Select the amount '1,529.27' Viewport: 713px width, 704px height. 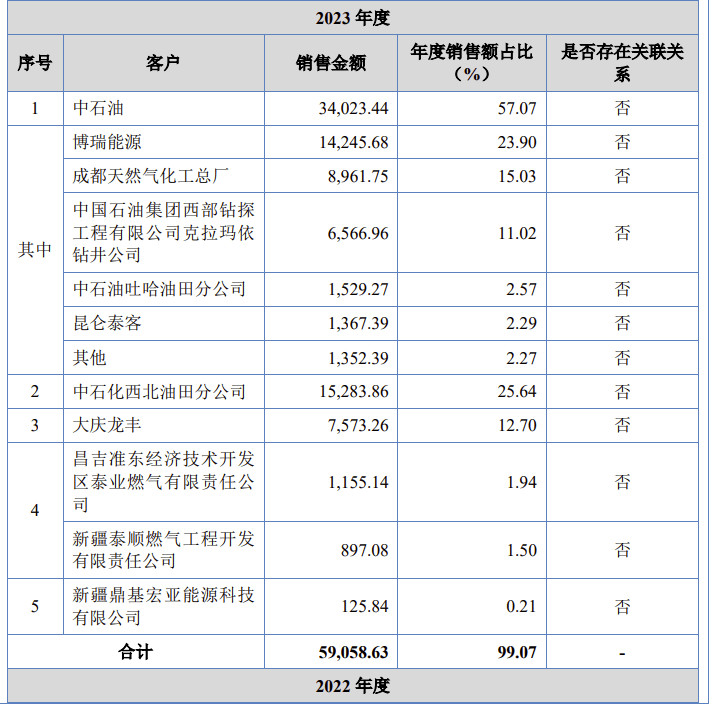358,289
